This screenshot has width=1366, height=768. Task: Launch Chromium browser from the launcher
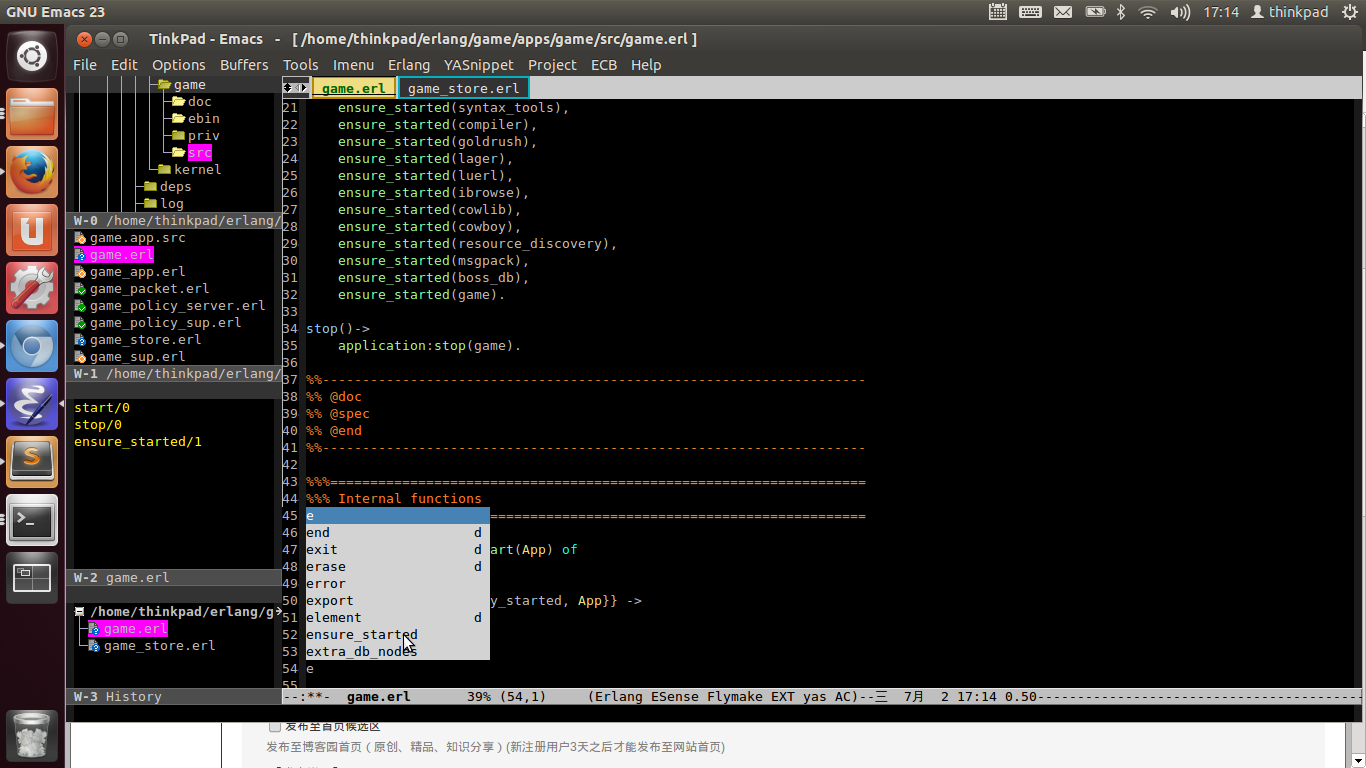click(32, 346)
